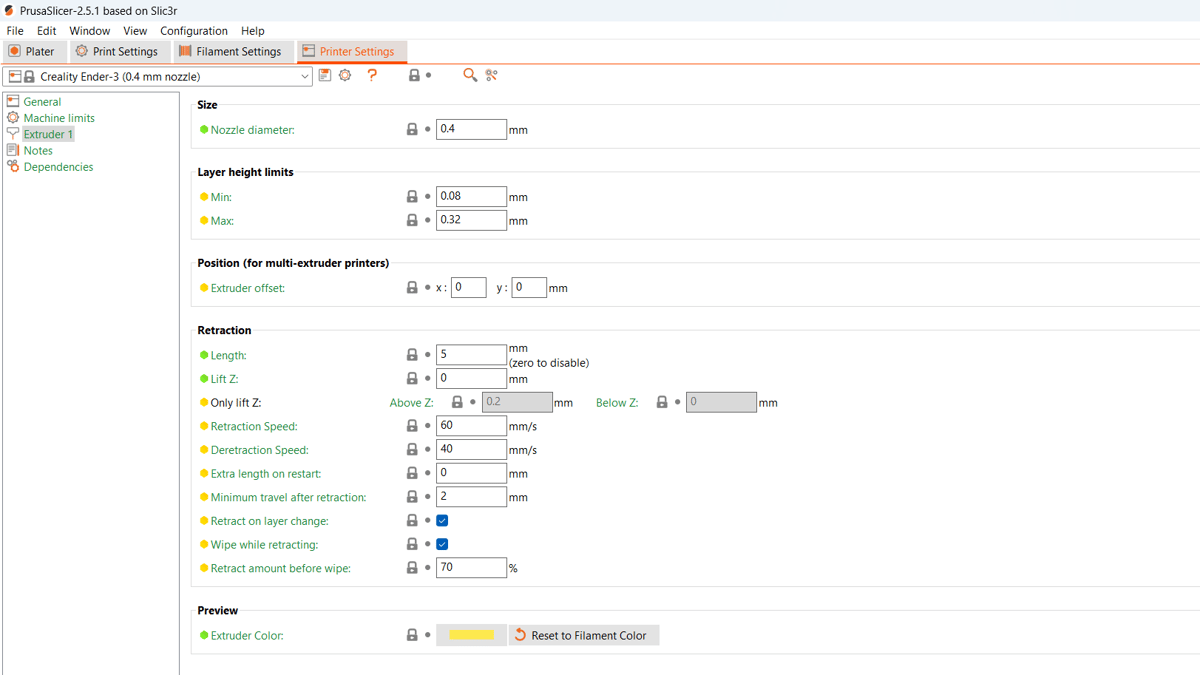Click Reset to Filament Color button
Viewport: 1200px width, 675px height.
point(584,636)
